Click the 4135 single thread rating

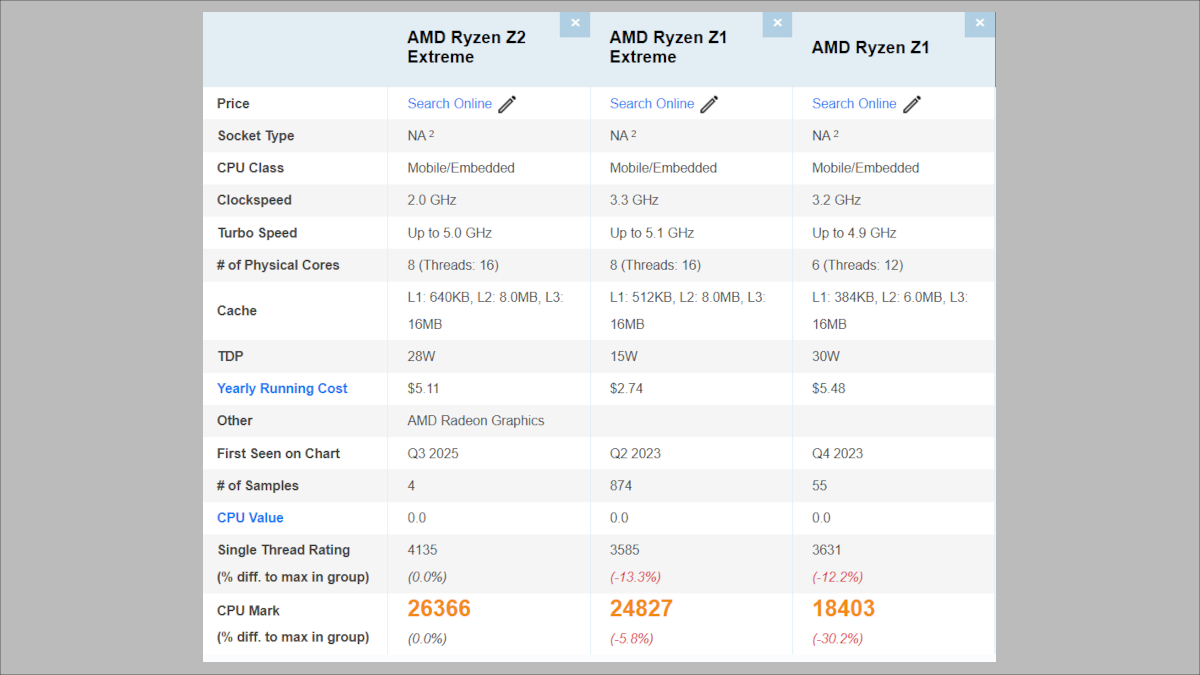tap(422, 550)
